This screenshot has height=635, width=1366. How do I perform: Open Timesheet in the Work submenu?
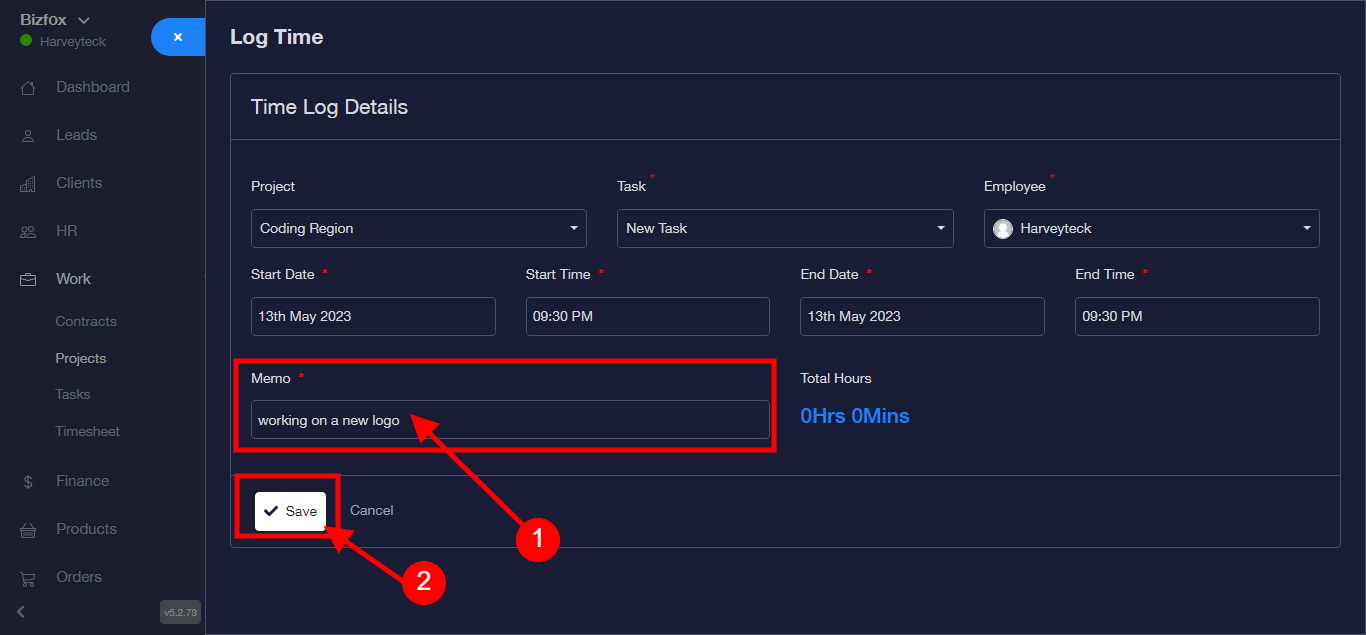[87, 431]
